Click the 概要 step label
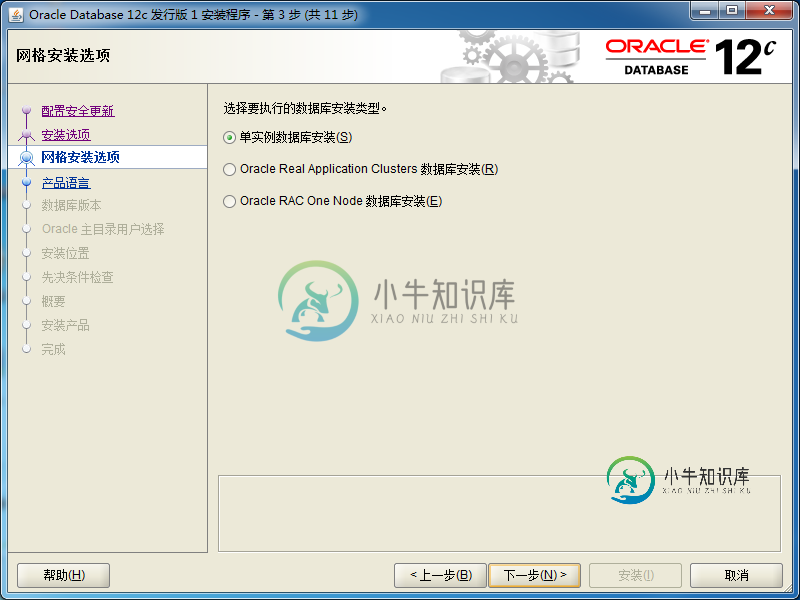Viewport: 800px width, 600px height. pos(53,301)
